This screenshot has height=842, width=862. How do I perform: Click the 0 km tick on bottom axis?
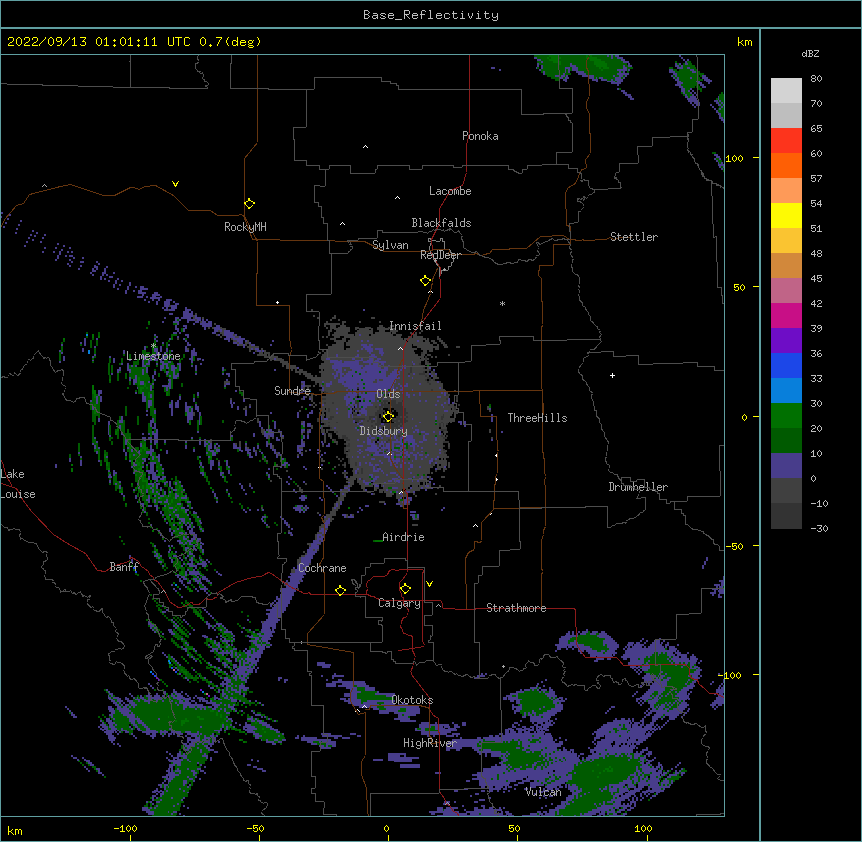click(x=386, y=828)
